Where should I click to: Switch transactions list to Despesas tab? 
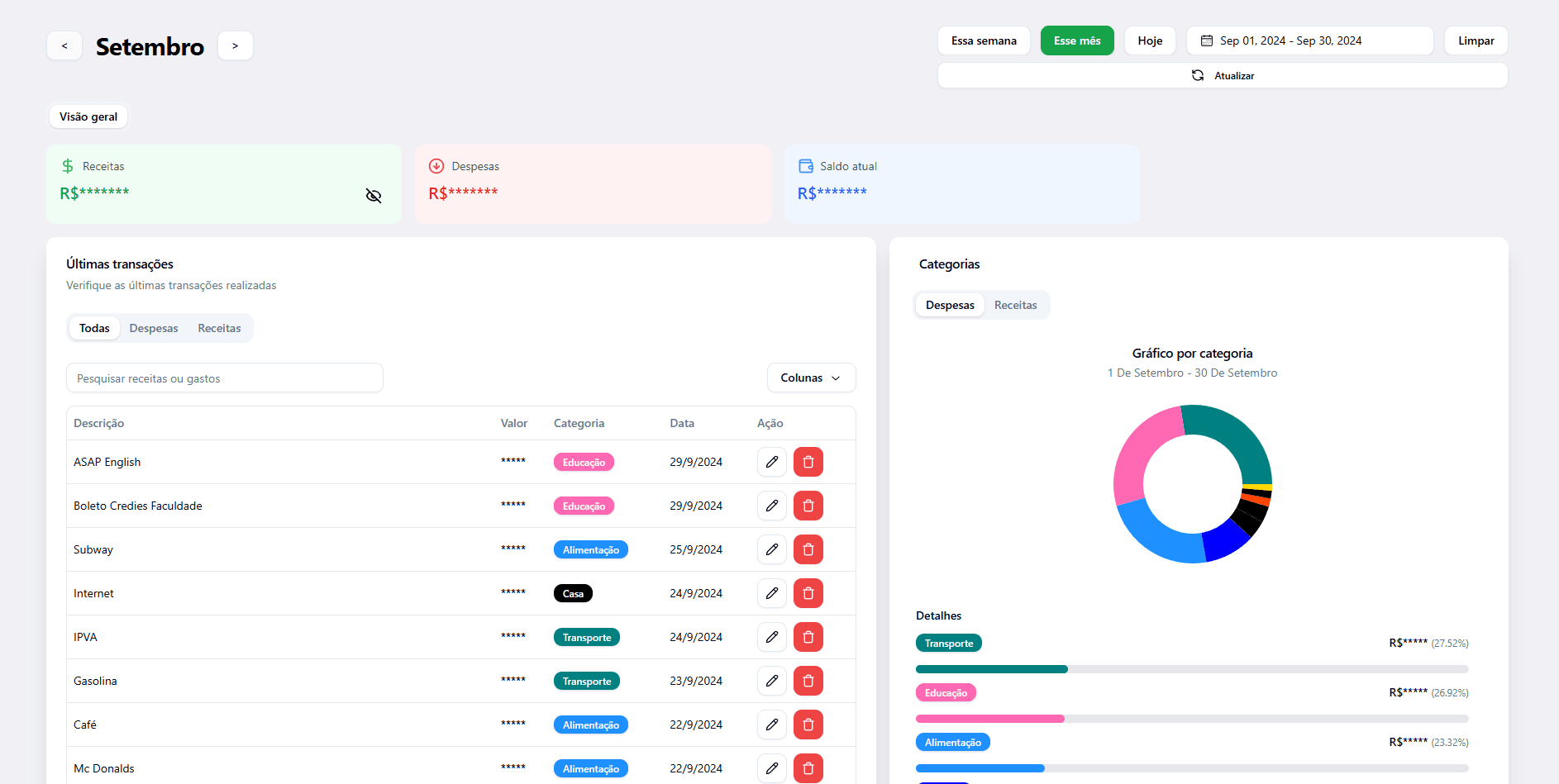(154, 328)
